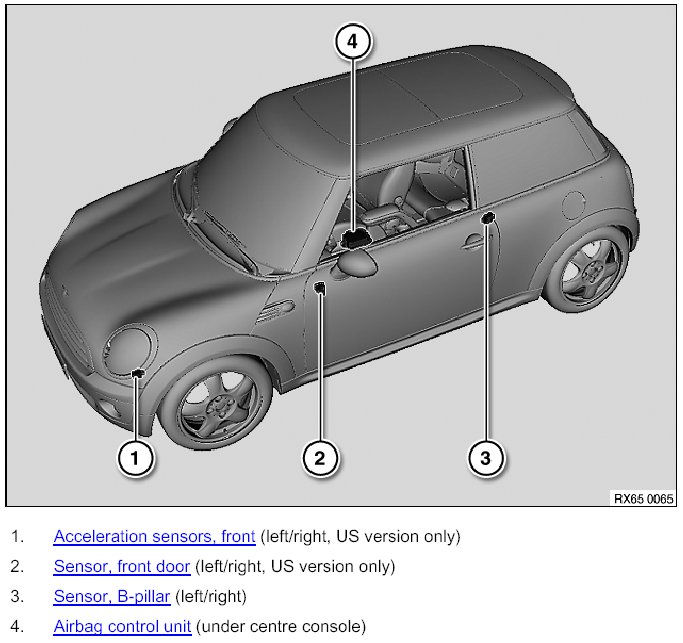Follow the 'Sensor, B-pillar' link
The width and height of the screenshot is (683, 643).
pos(112,596)
